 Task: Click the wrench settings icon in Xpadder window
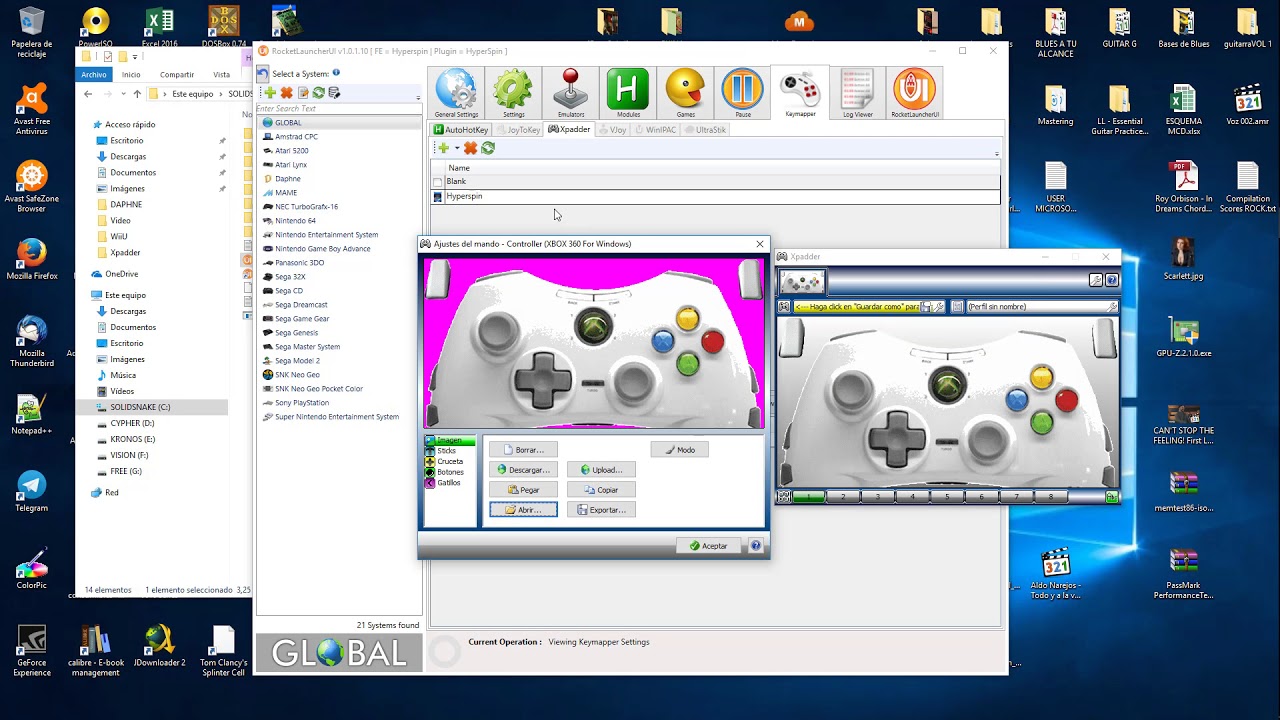point(1096,281)
